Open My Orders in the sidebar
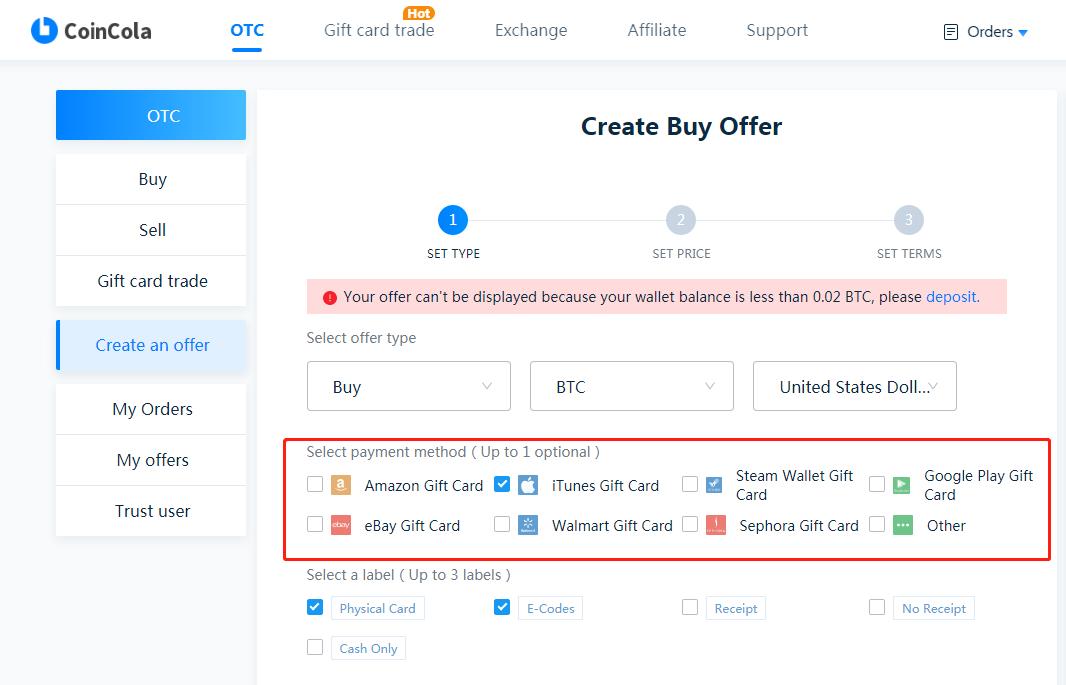This screenshot has height=685, width=1066. pyautogui.click(x=151, y=409)
